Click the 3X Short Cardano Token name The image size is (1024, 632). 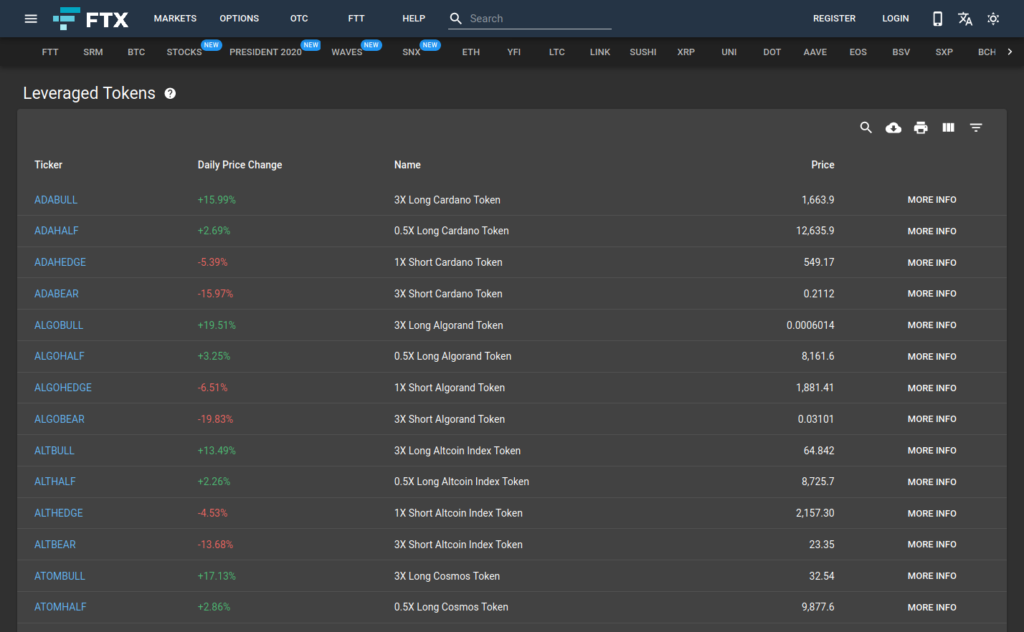(448, 294)
